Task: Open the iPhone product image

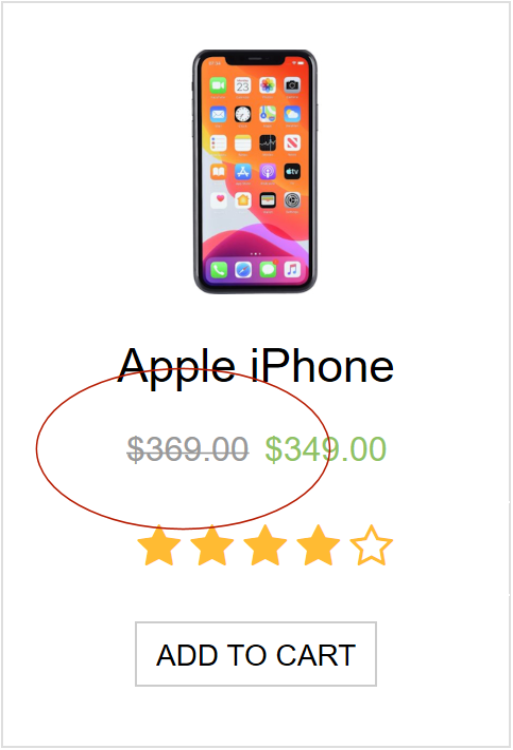Action: tap(255, 171)
